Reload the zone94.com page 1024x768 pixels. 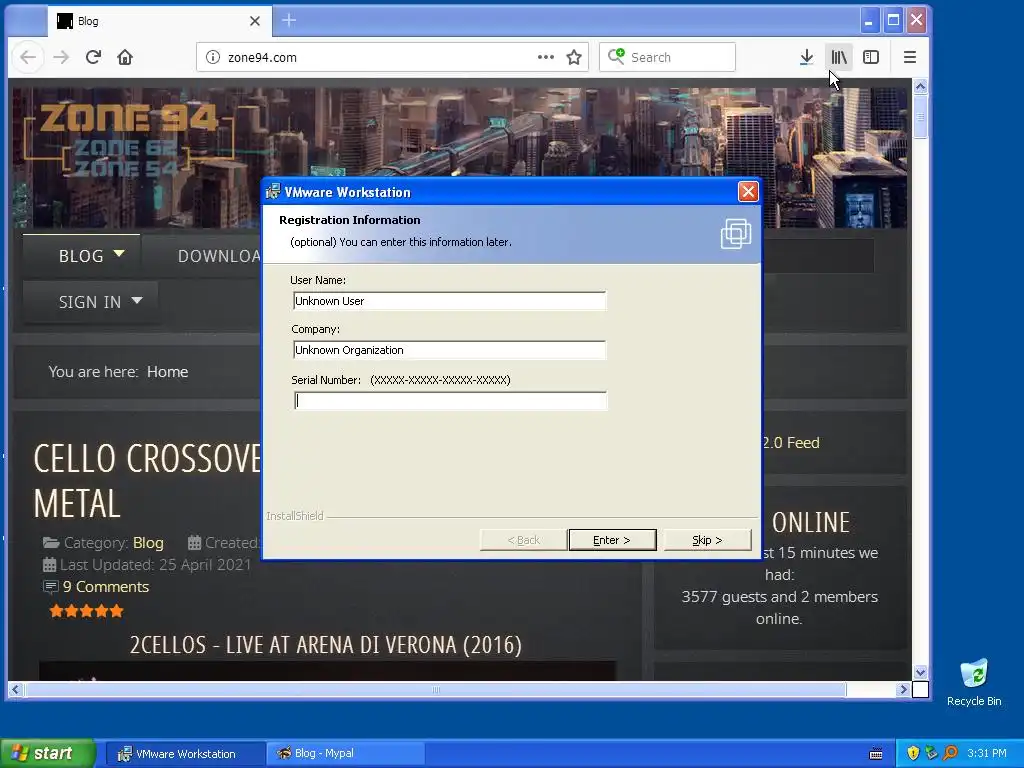[93, 57]
